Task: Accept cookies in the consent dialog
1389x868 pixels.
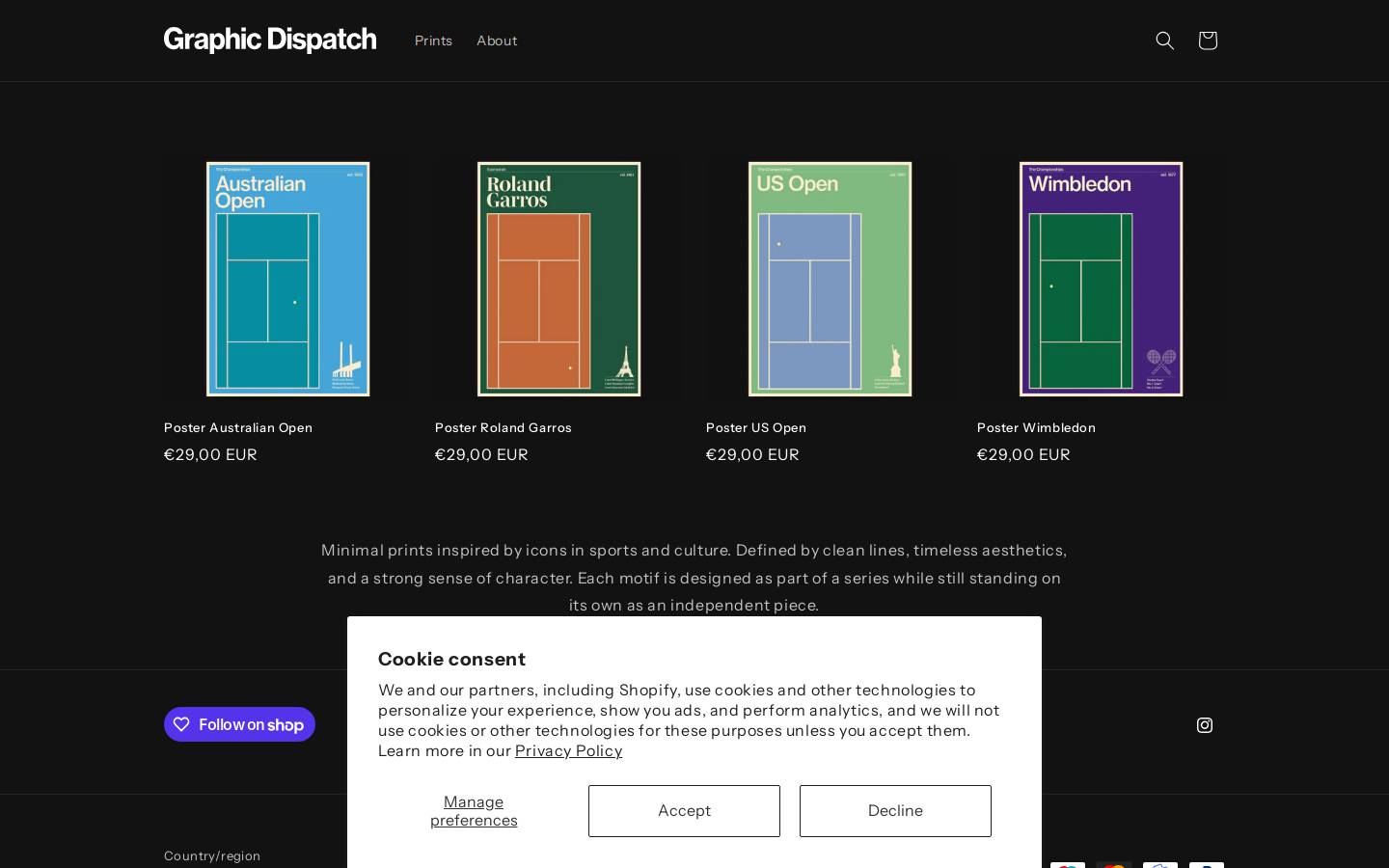Action: click(x=684, y=811)
